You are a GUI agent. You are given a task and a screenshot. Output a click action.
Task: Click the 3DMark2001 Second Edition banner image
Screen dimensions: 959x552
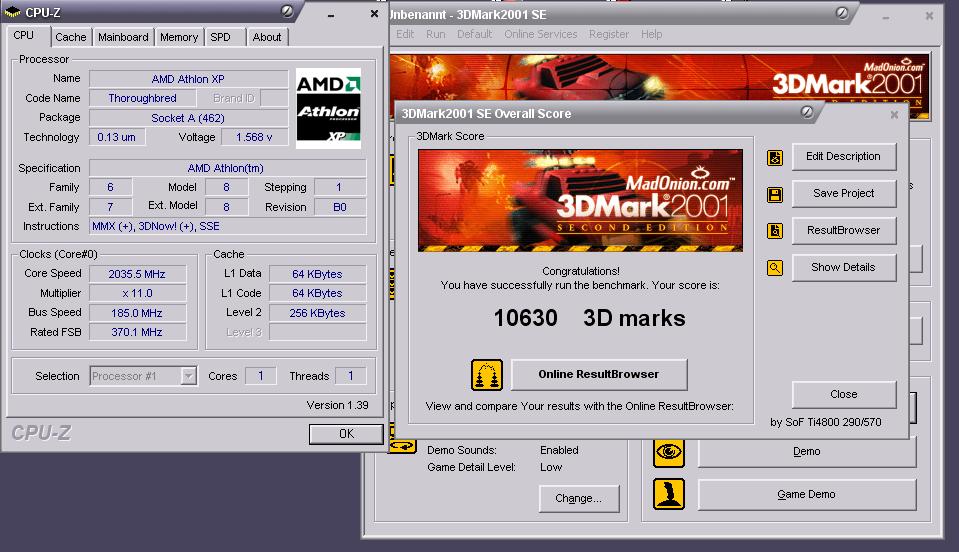[580, 201]
